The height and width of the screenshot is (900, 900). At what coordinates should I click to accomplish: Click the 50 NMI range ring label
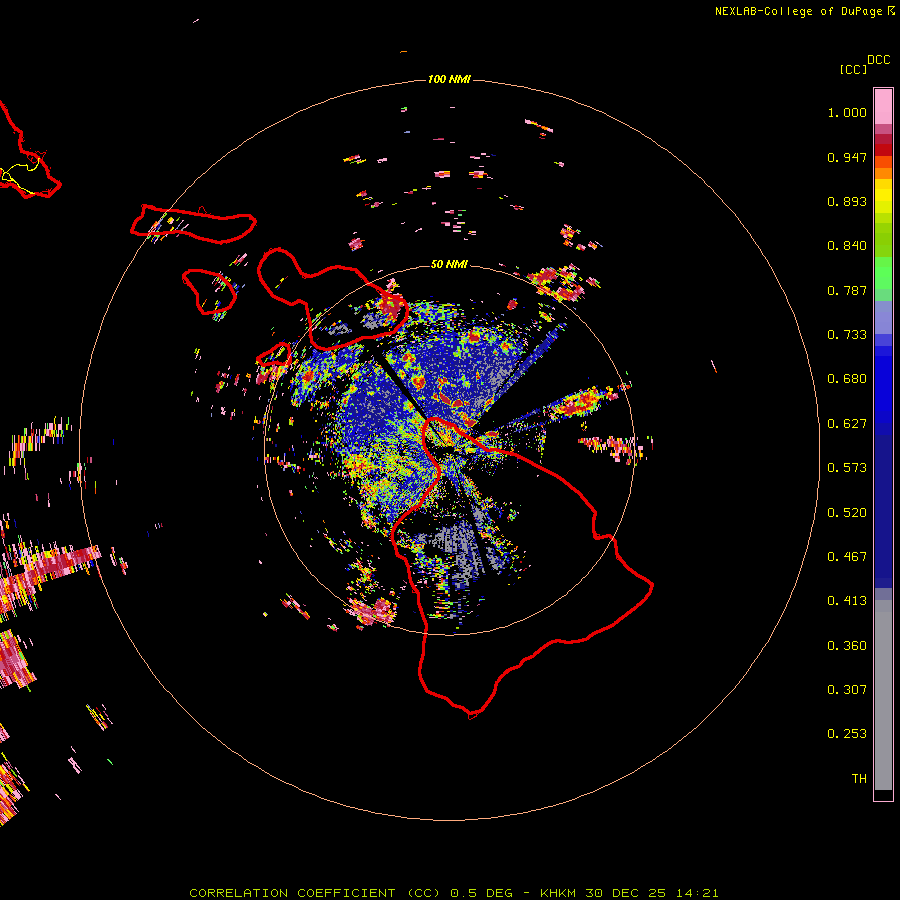point(449,264)
